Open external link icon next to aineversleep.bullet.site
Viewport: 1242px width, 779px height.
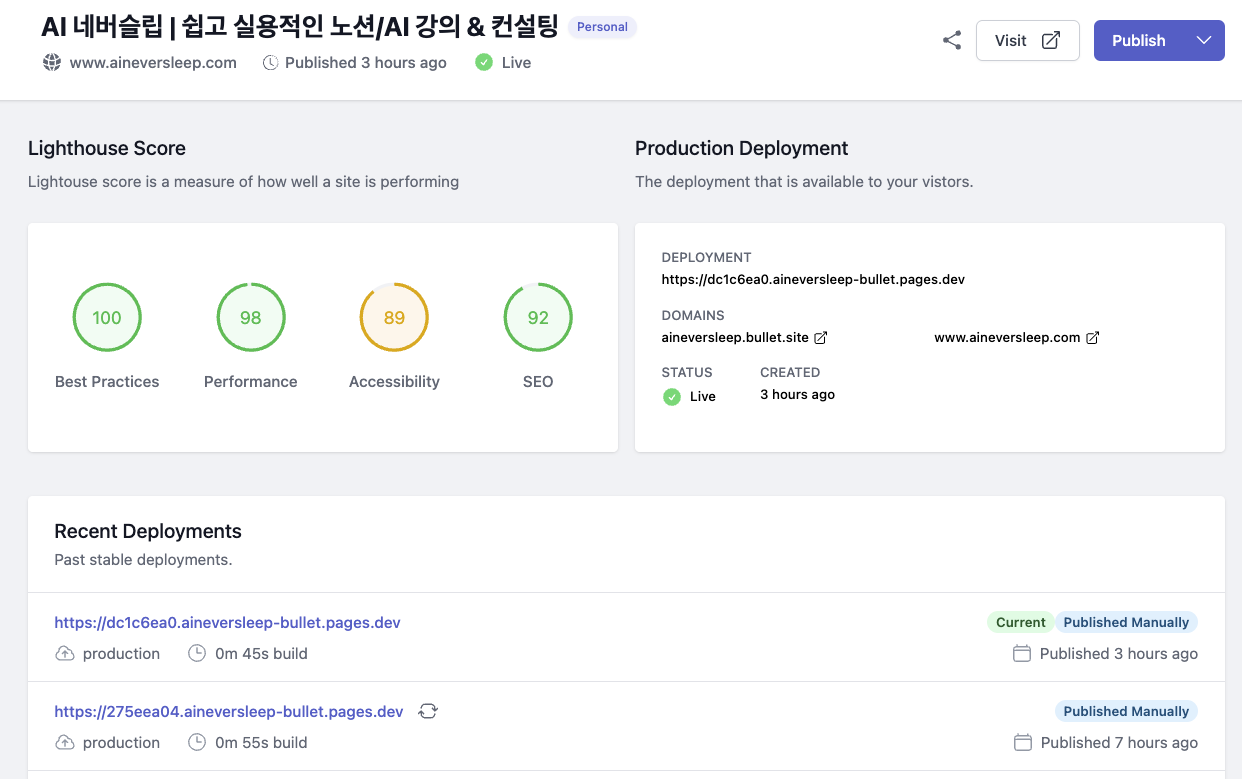pyautogui.click(x=821, y=338)
